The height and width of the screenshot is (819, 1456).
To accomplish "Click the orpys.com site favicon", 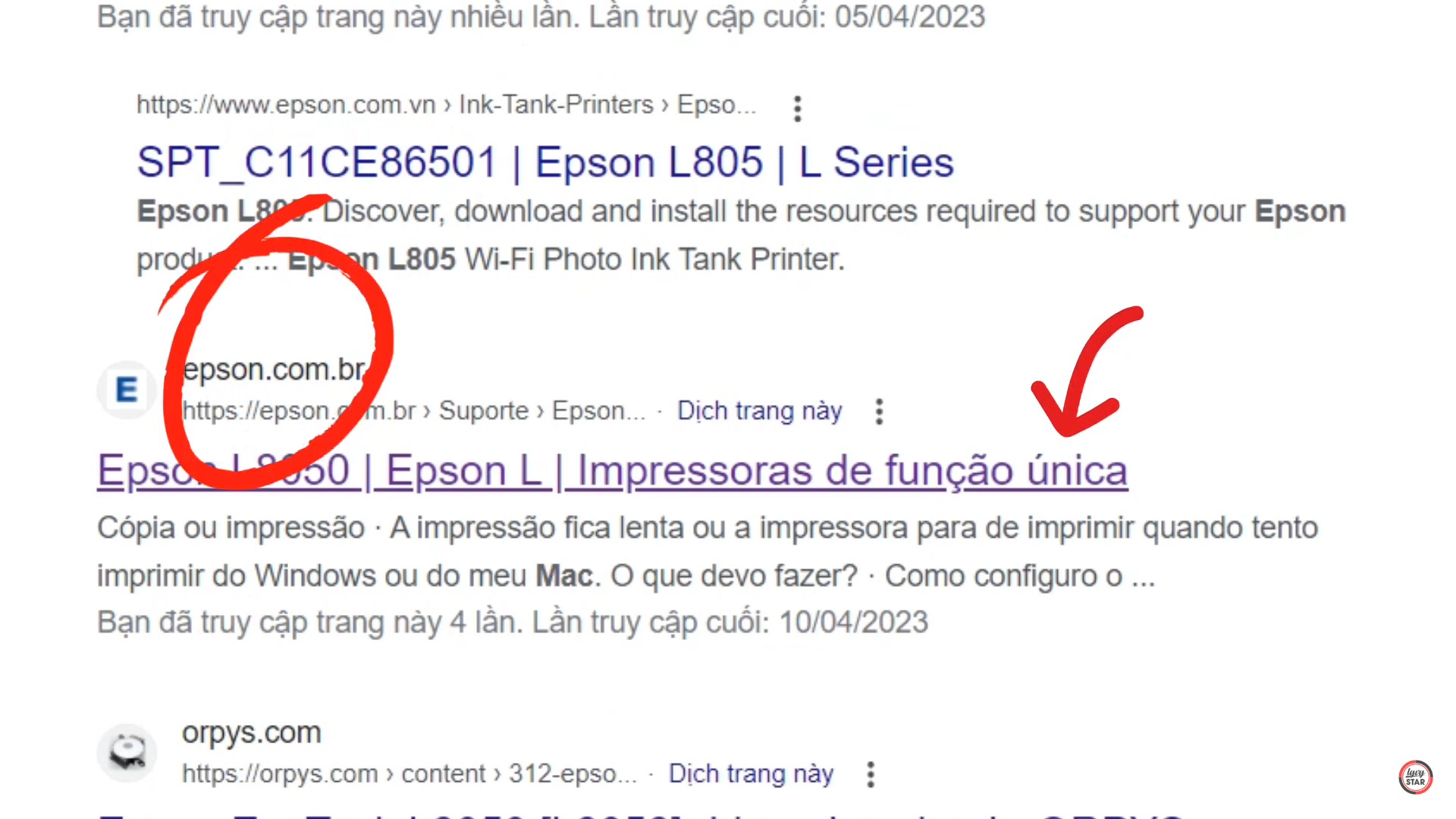I will tap(127, 753).
